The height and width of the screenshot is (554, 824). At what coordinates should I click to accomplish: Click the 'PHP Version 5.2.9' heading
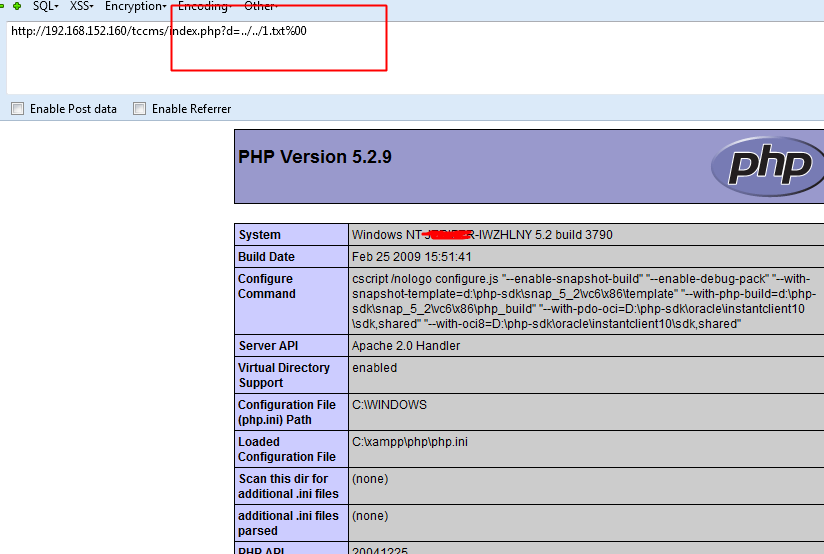click(x=315, y=157)
